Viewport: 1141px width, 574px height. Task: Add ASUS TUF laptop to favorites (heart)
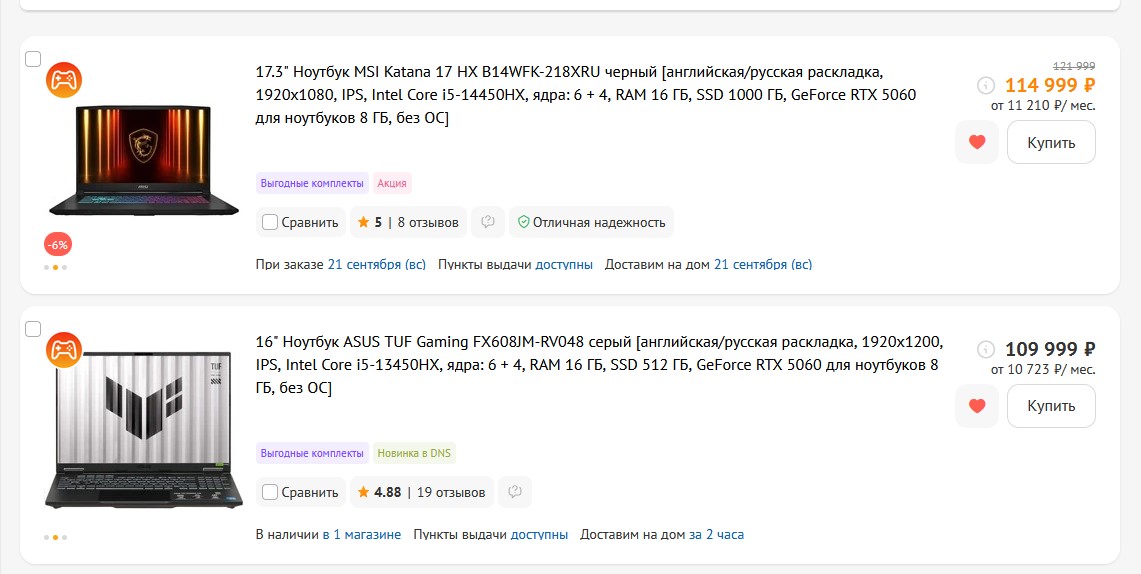[x=977, y=406]
